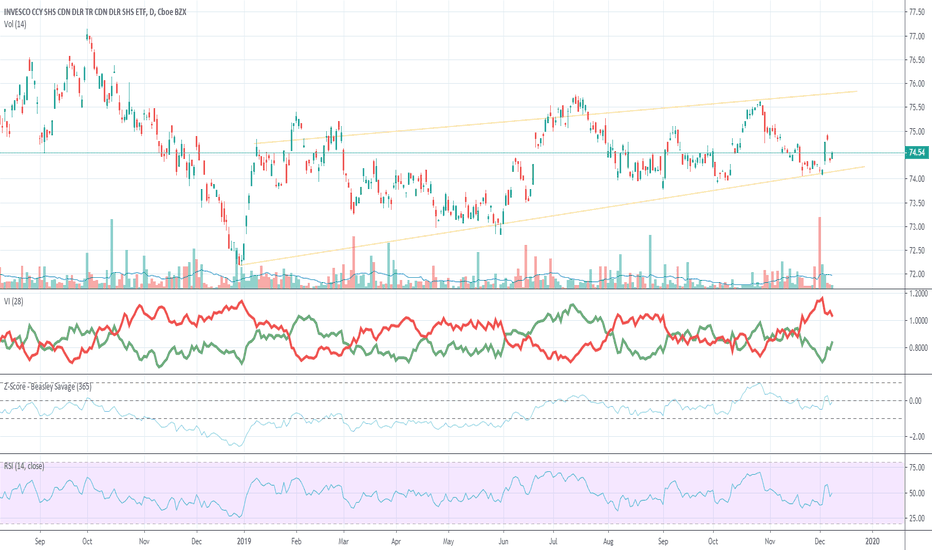Click the 72.00 price scale label

click(x=916, y=274)
